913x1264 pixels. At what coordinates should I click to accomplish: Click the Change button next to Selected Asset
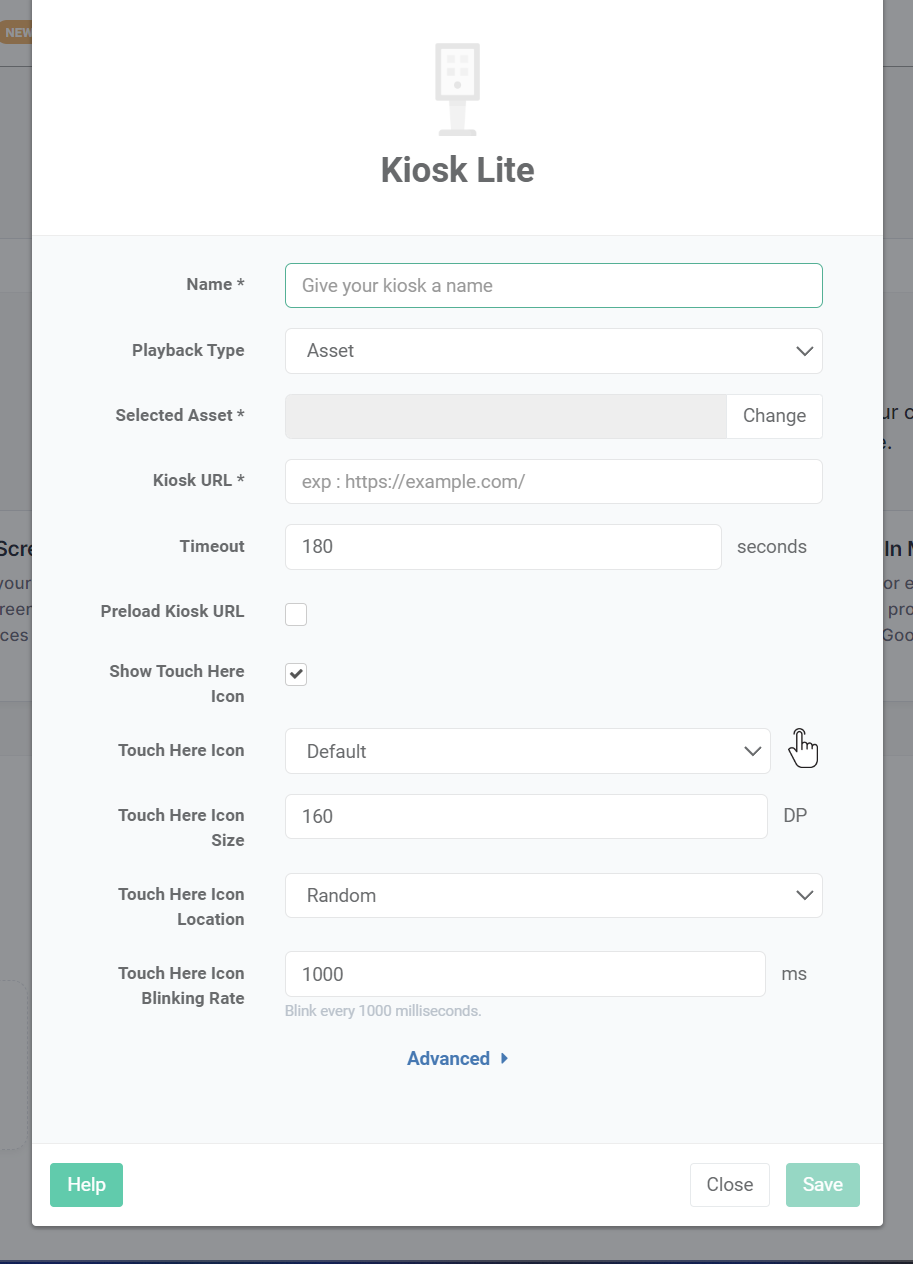coord(774,415)
